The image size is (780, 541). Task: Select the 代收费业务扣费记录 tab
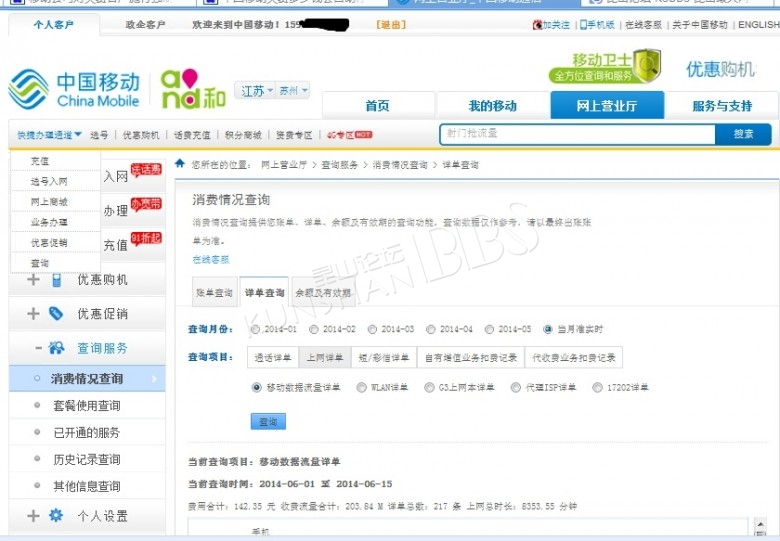(574, 358)
